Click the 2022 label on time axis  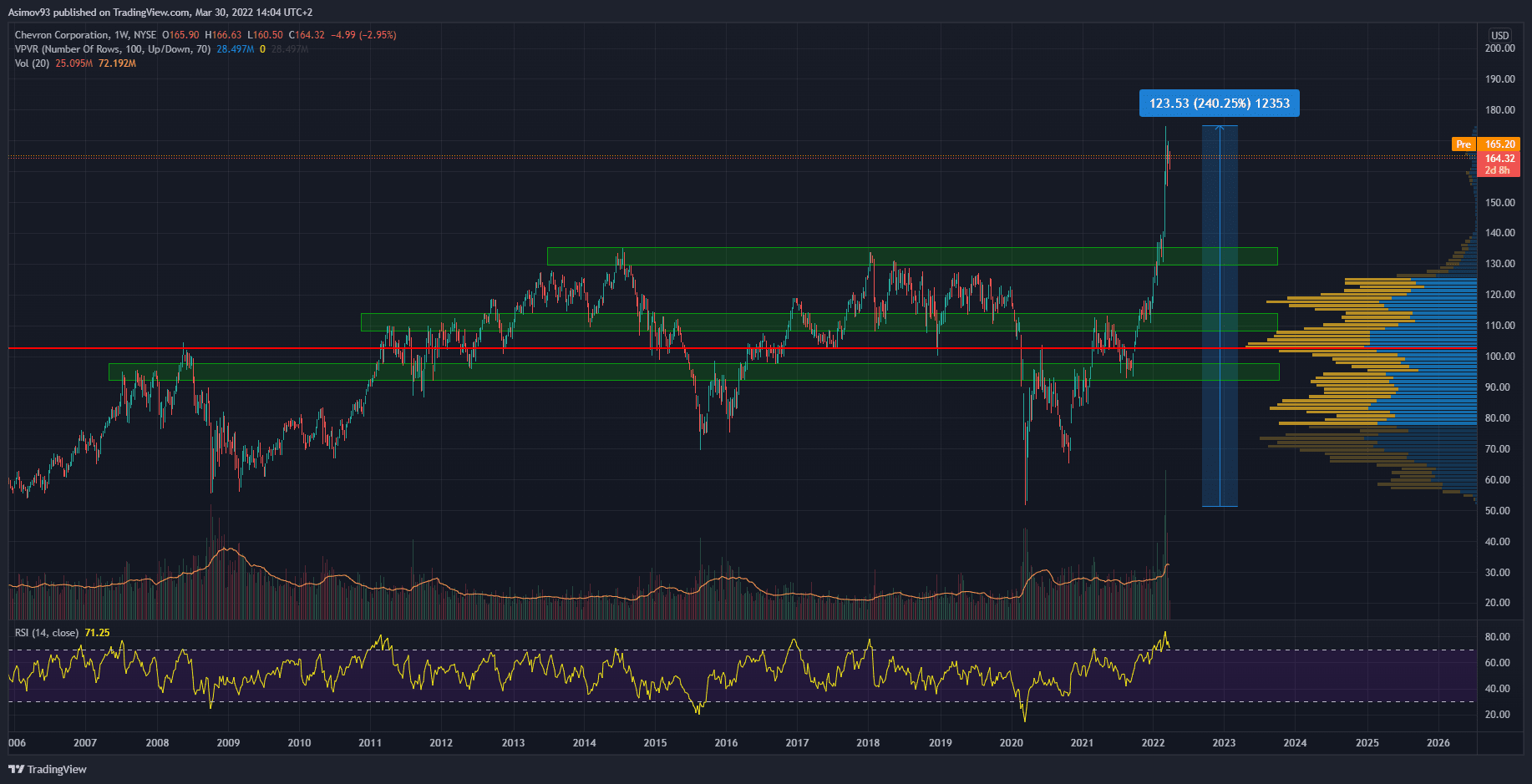tap(1153, 743)
